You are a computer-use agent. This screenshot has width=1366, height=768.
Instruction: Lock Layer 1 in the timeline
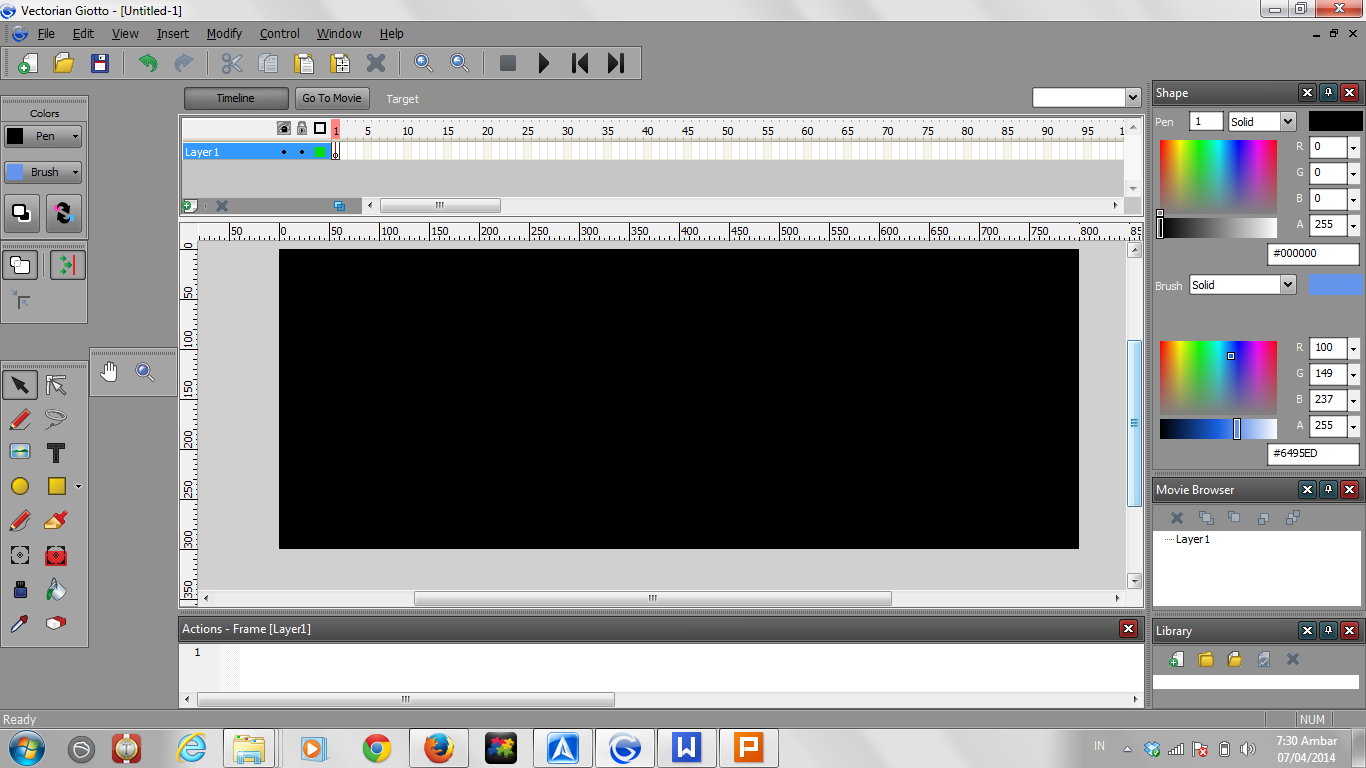(302, 152)
